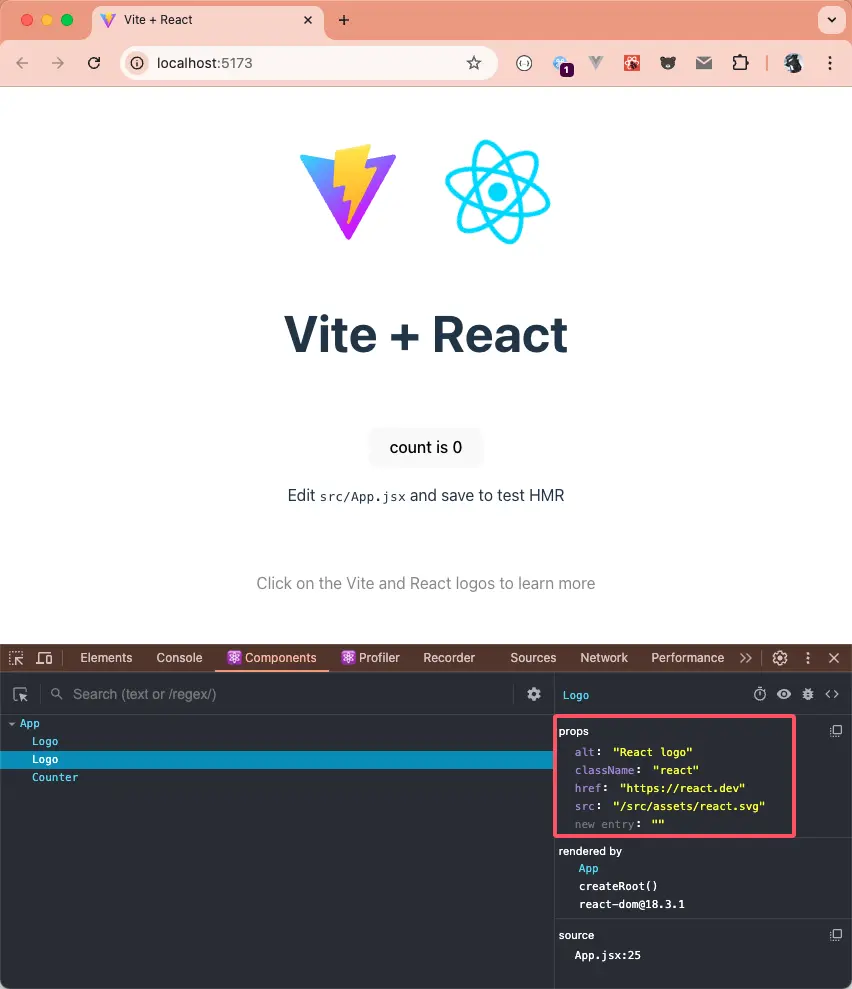The image size is (852, 989).
Task: Open tab search dropdown arrow
Action: (x=832, y=20)
